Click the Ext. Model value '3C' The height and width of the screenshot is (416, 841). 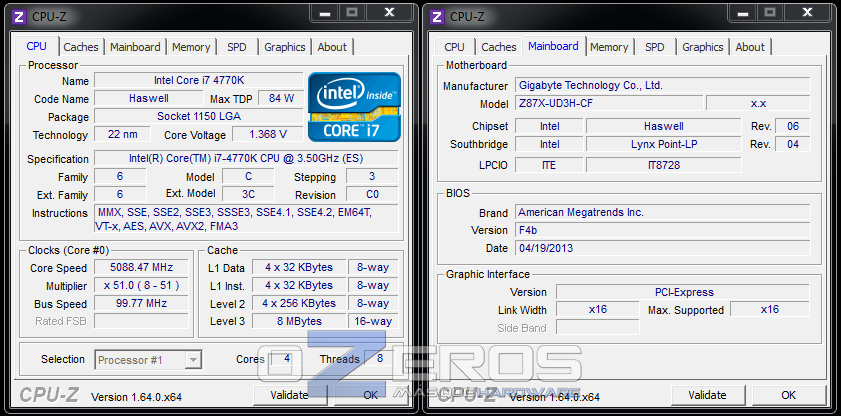pos(248,194)
